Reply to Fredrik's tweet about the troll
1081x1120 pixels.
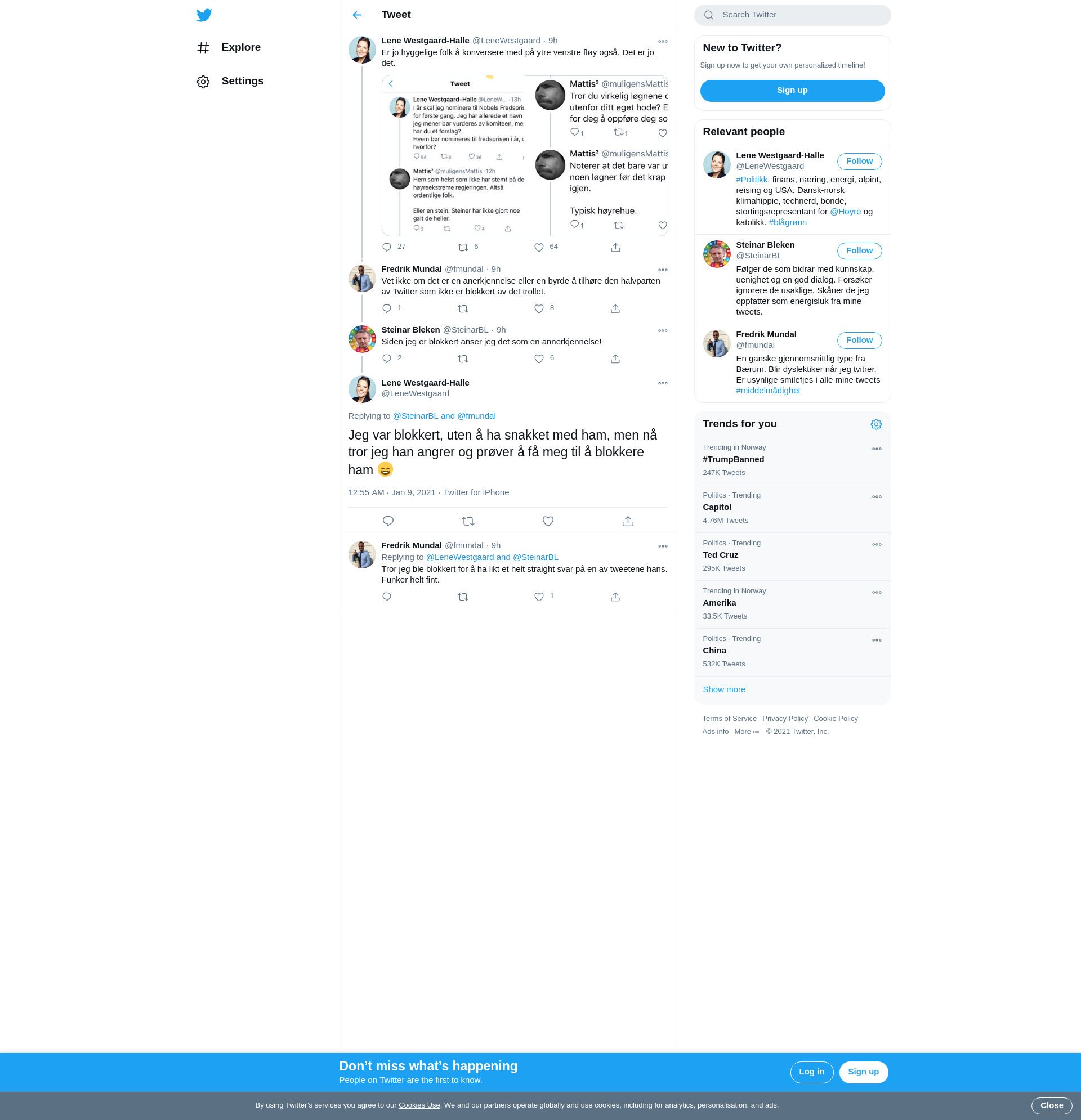387,308
